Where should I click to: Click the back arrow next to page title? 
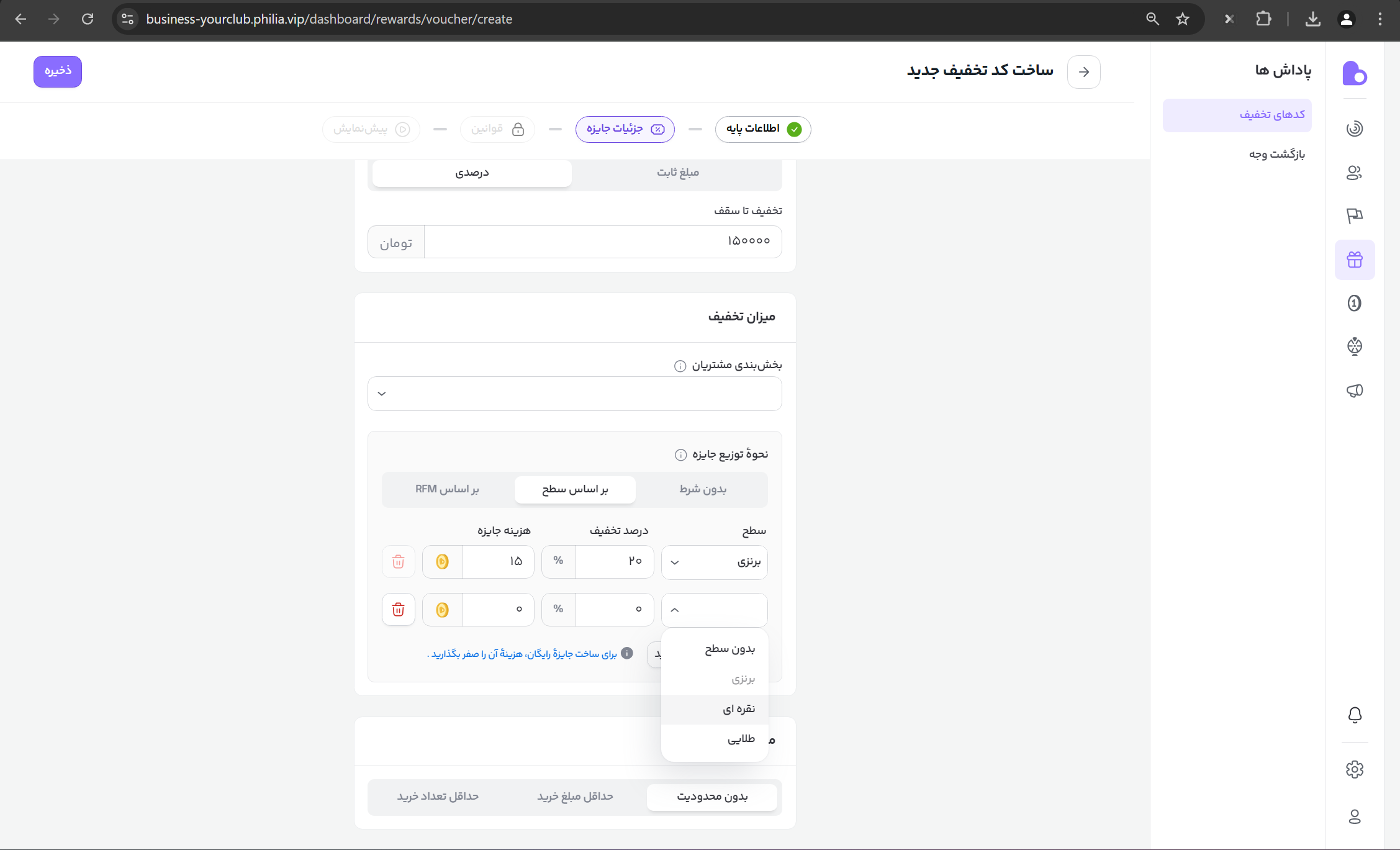coord(1083,72)
